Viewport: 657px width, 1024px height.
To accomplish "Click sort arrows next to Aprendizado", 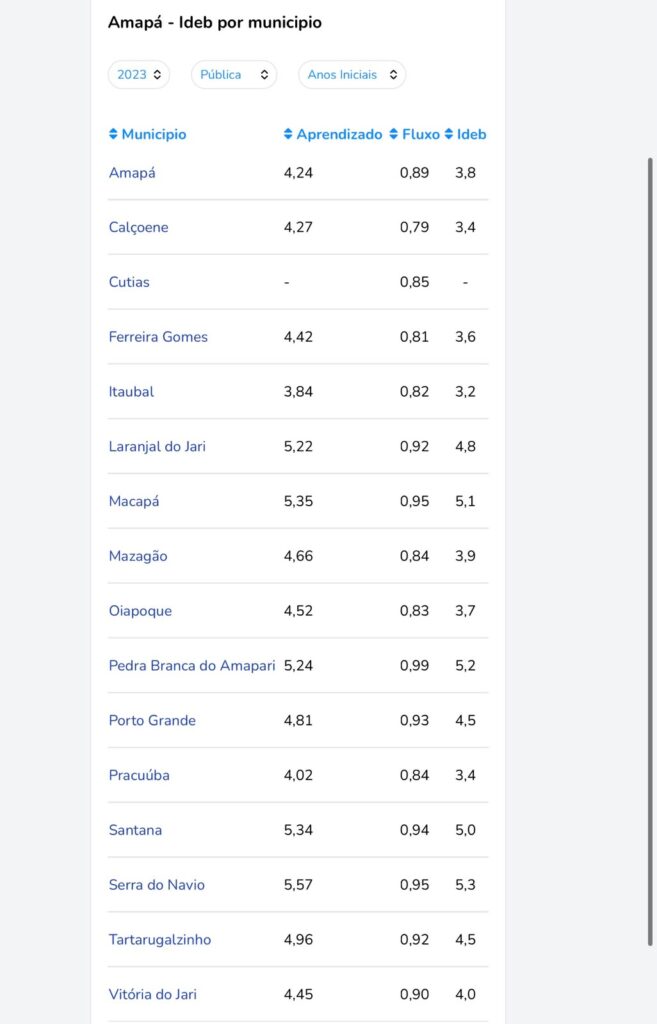I will tap(288, 134).
